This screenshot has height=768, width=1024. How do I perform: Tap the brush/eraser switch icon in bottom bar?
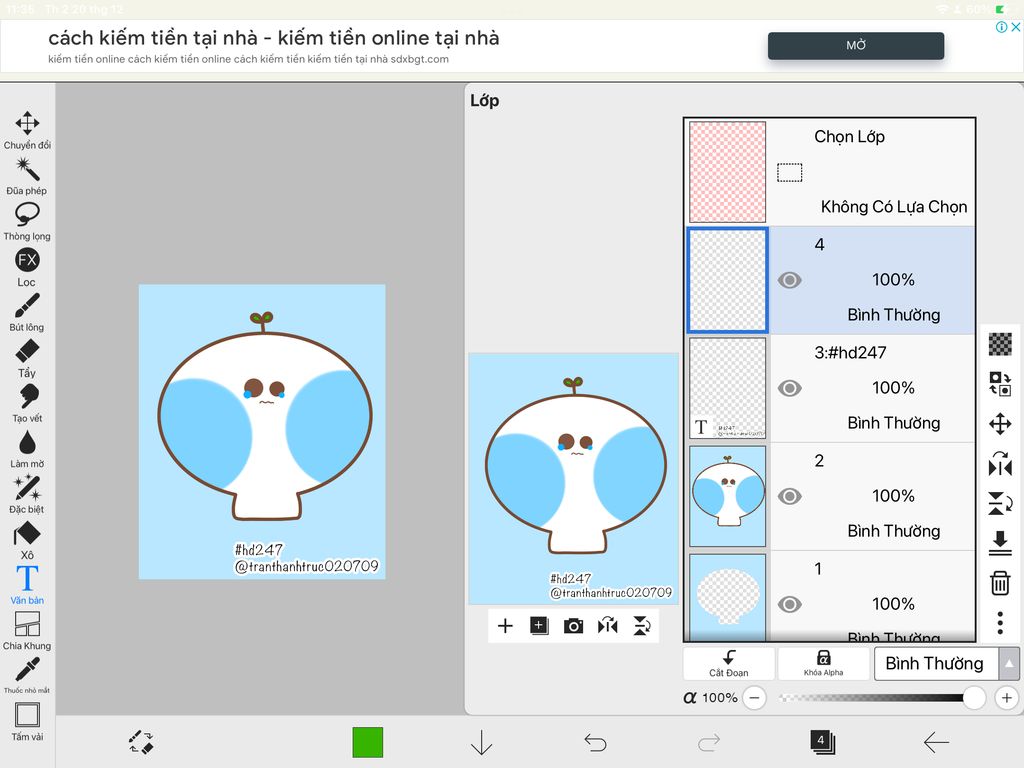point(141,743)
